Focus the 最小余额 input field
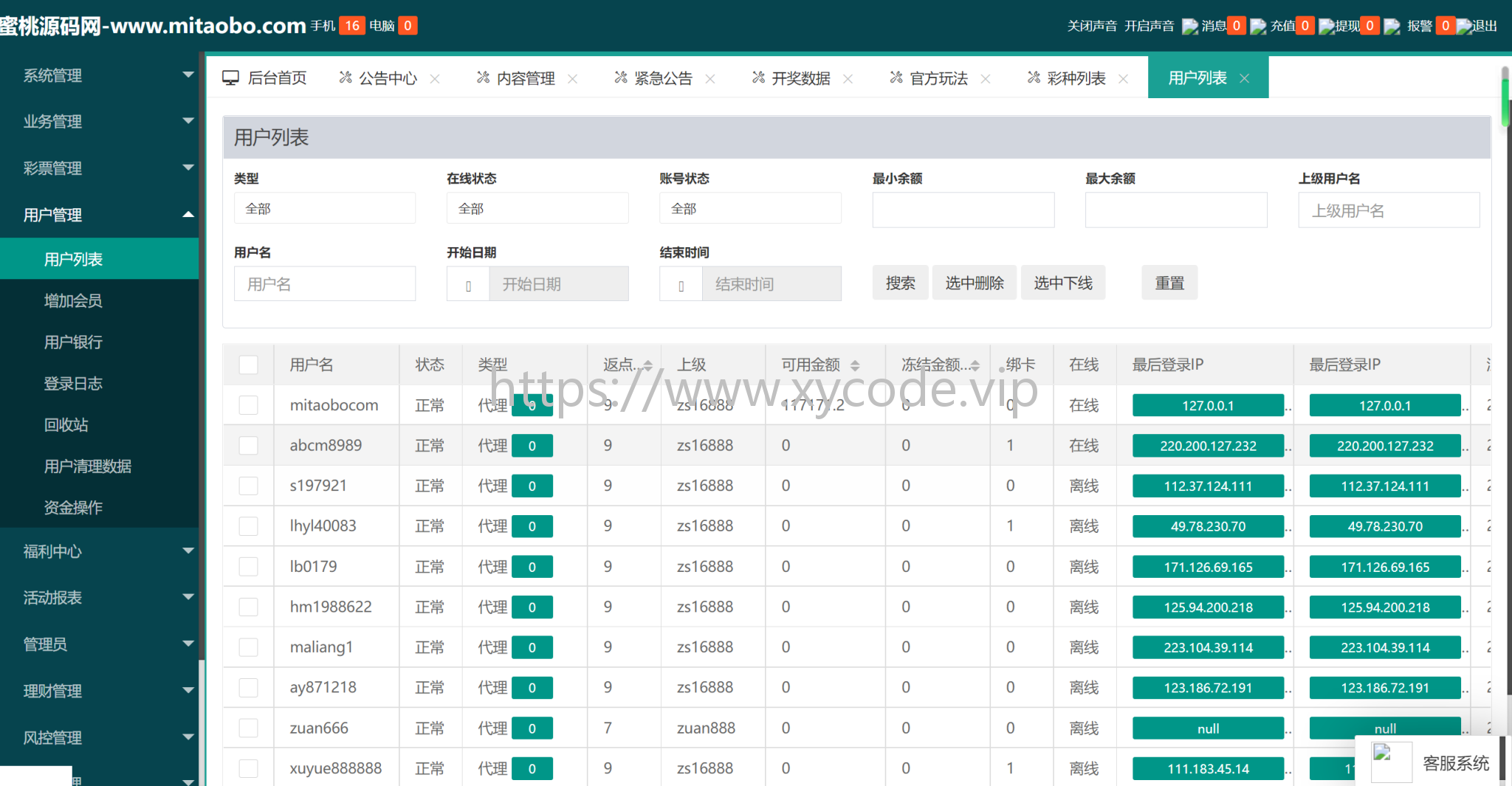Image resolution: width=1512 pixels, height=786 pixels. click(963, 210)
